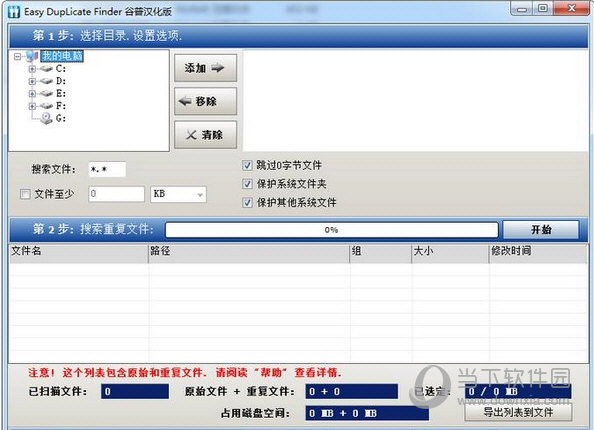Viewport: 594px width, 430px height.
Task: Sort by the 文件名 column header
Action: click(x=78, y=253)
